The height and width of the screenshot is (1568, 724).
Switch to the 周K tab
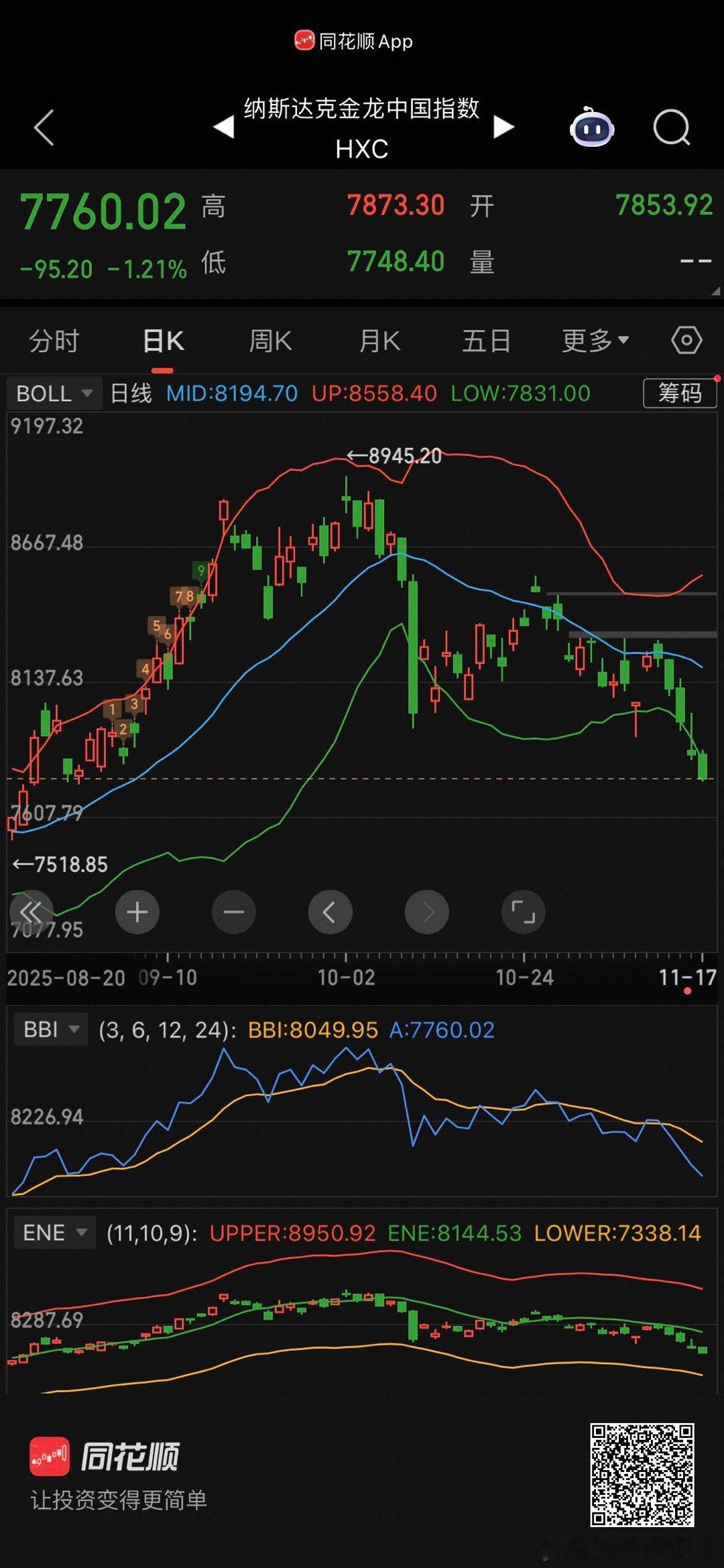point(270,341)
